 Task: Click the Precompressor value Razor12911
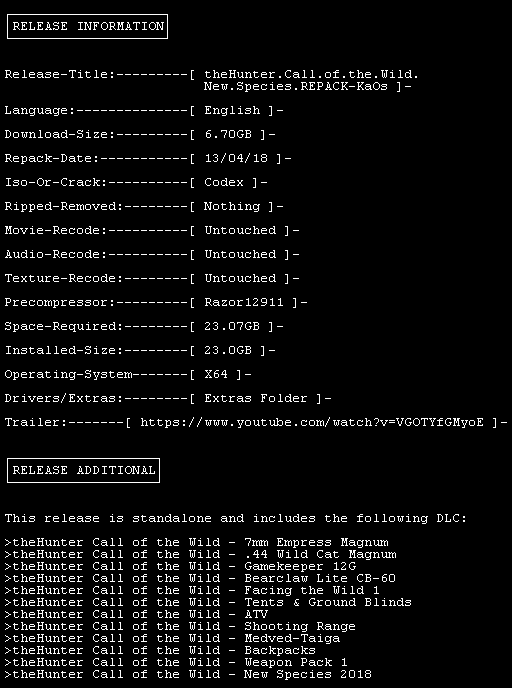pyautogui.click(x=244, y=302)
